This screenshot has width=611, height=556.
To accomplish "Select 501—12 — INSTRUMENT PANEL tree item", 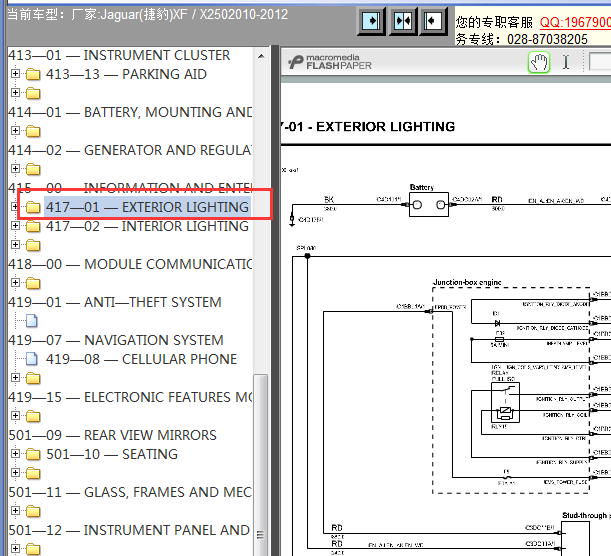I will click(129, 530).
